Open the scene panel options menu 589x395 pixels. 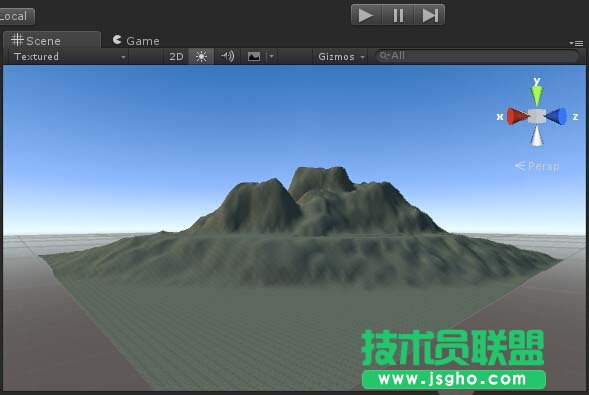[576, 44]
